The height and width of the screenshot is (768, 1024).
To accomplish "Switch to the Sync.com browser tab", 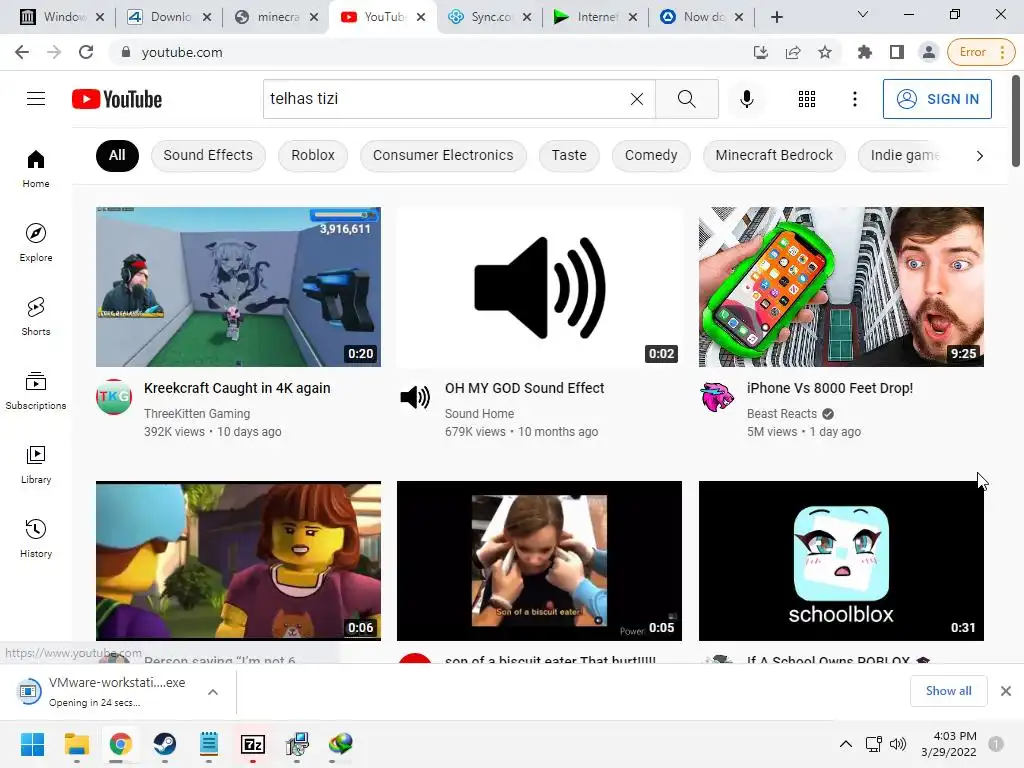I will click(x=491, y=17).
